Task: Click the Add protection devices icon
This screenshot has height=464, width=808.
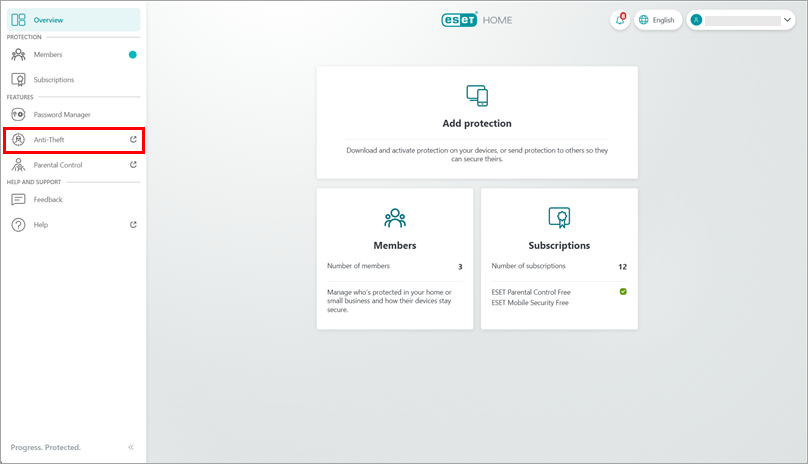Action: [477, 96]
